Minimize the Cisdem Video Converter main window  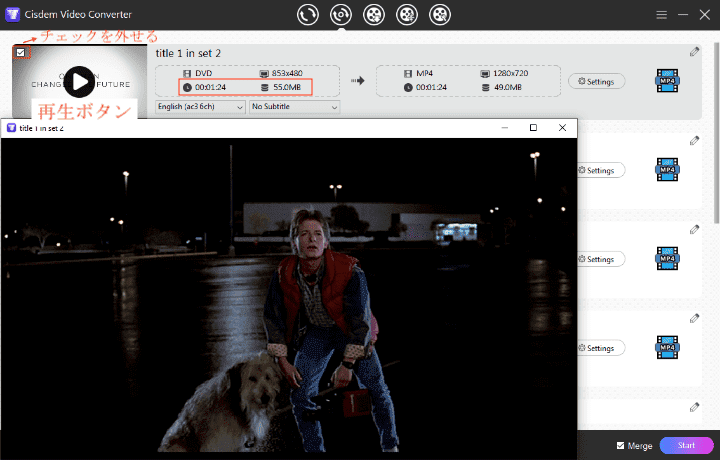[x=683, y=15]
